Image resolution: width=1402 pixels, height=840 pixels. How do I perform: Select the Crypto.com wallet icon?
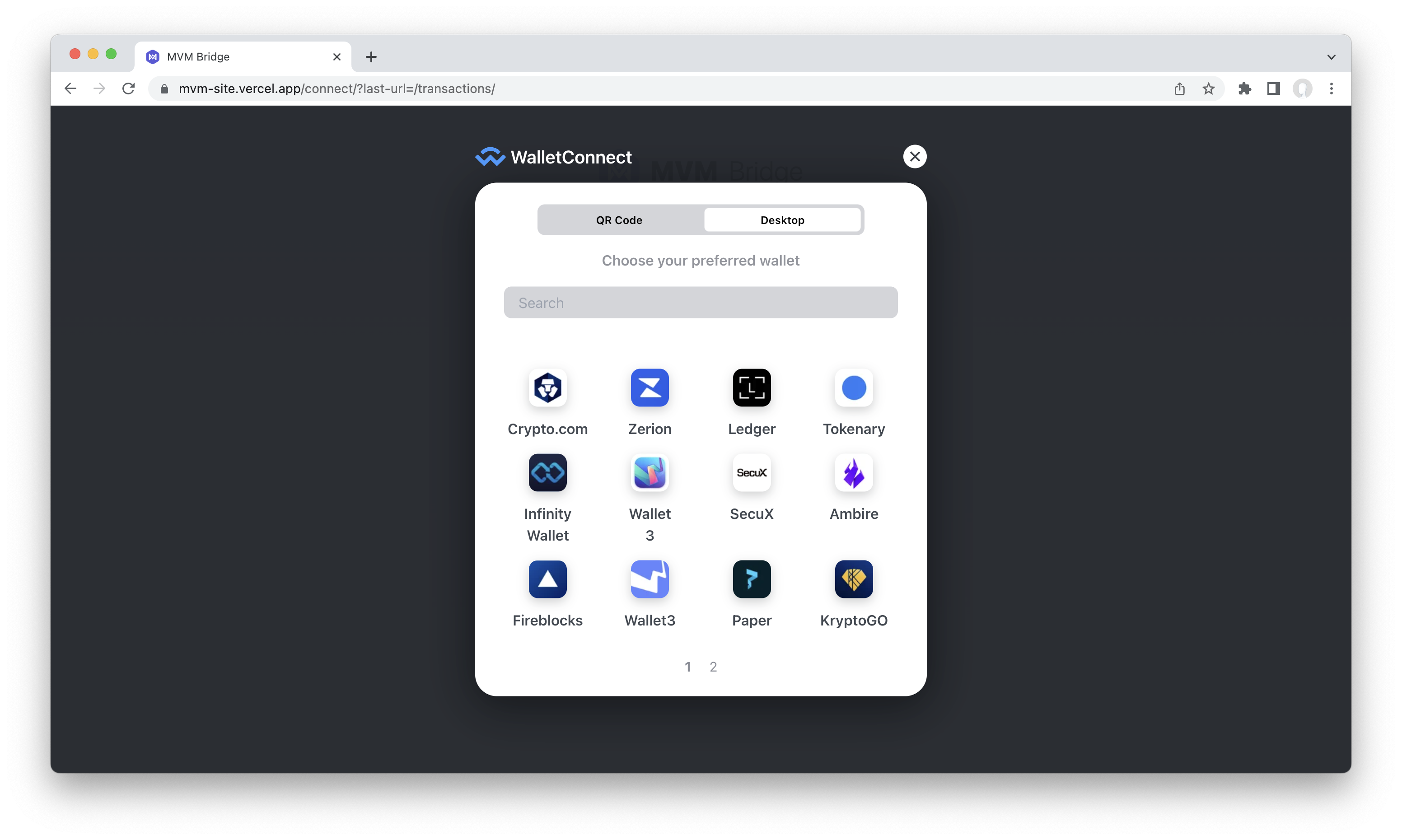(547, 387)
